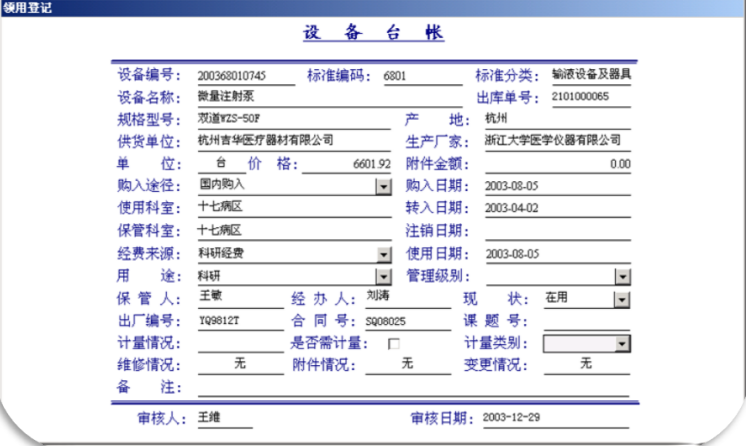Click the empty 计量情况 field
Image resolution: width=746 pixels, height=446 pixels.
pos(241,344)
